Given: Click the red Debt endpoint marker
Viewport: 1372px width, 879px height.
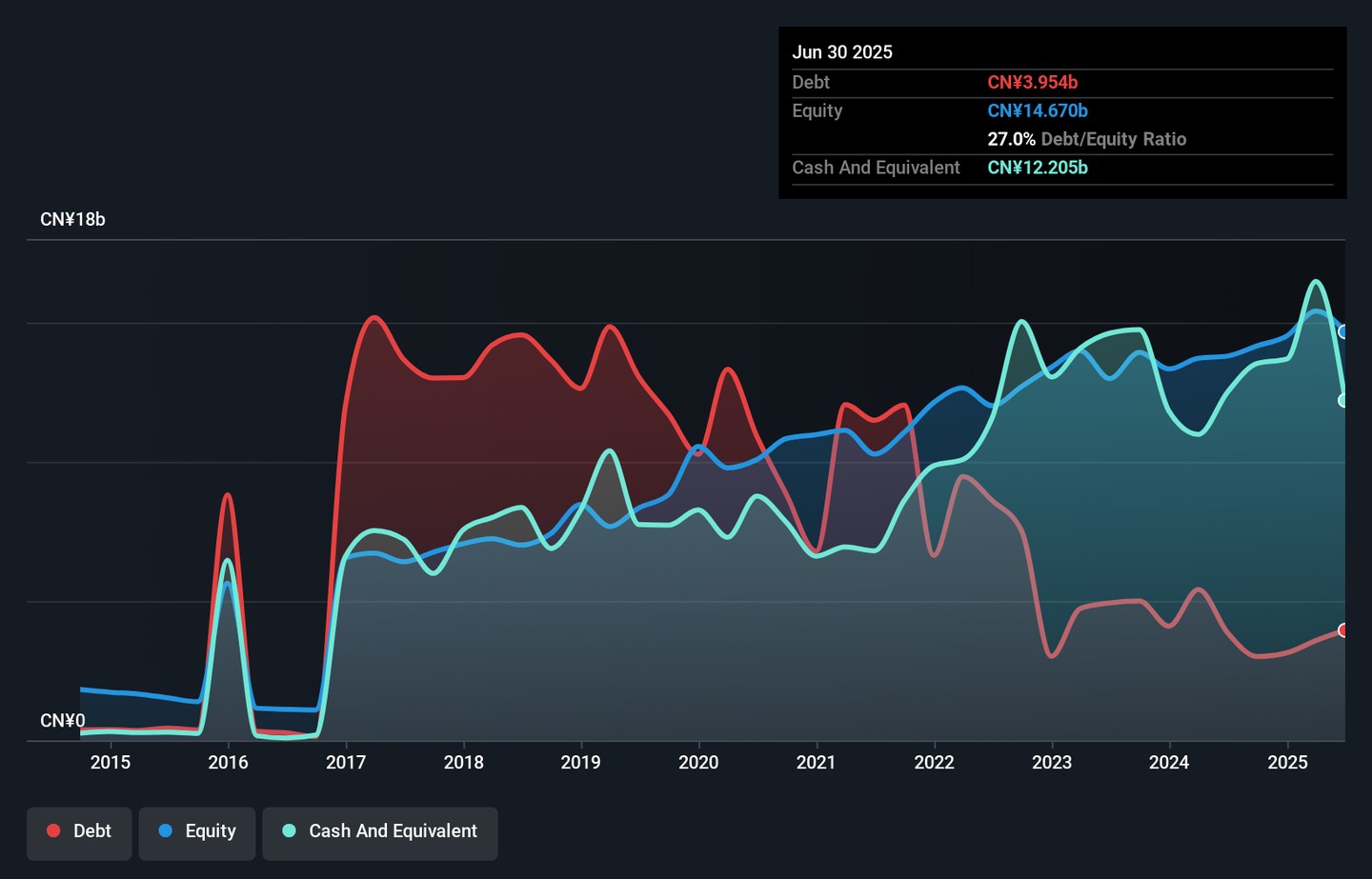Looking at the screenshot, I should coord(1343,630).
